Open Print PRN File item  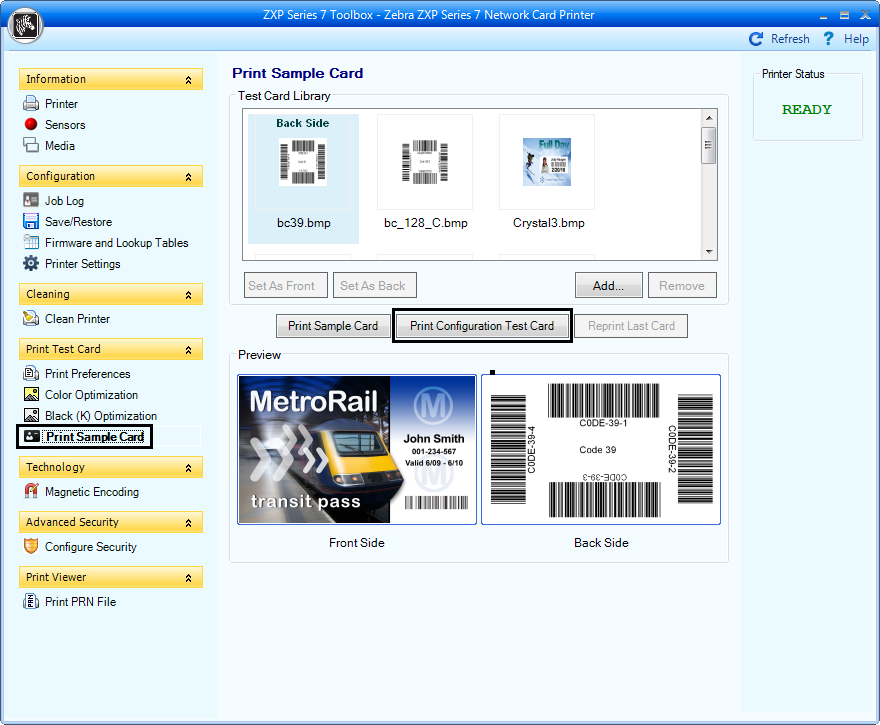click(x=80, y=602)
